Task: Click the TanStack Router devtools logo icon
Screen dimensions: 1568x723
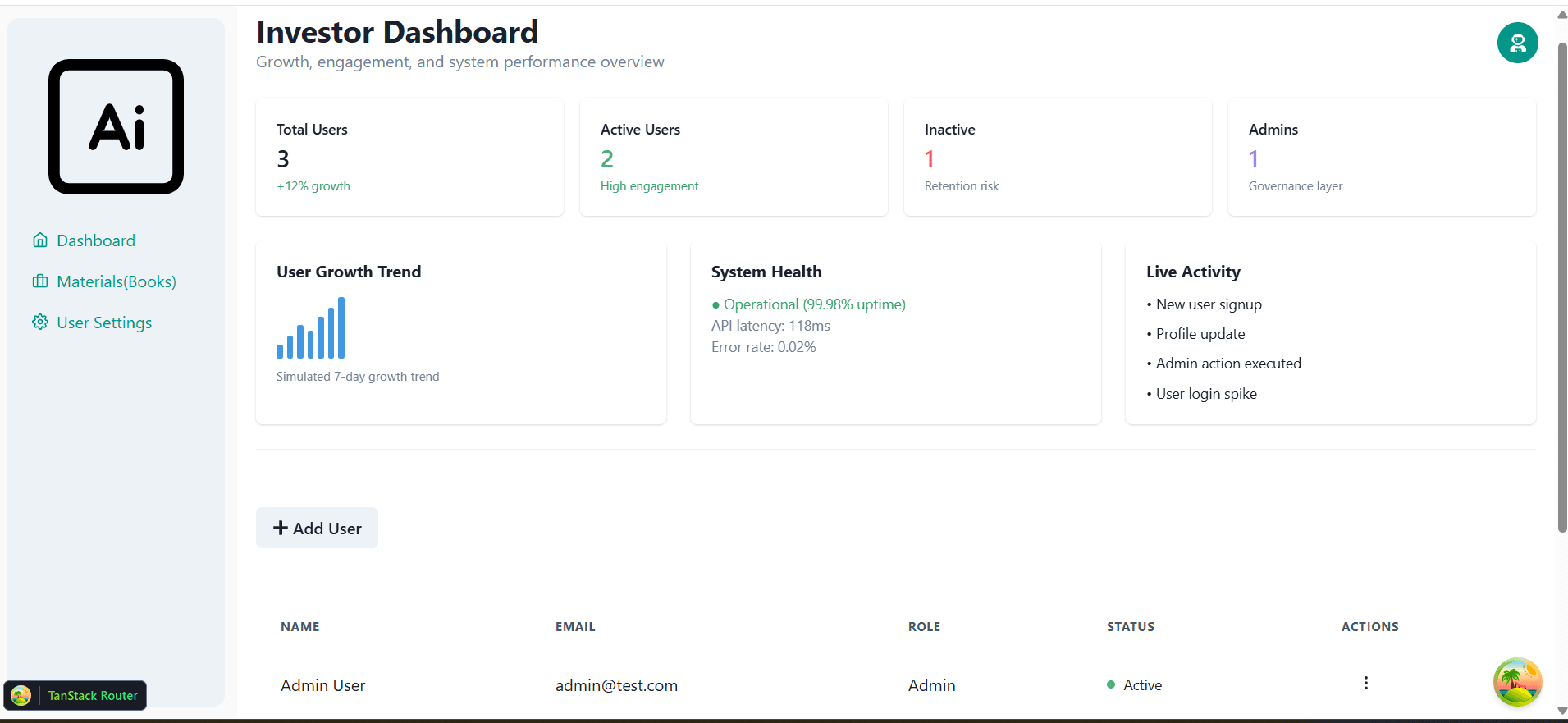Action: click(x=21, y=695)
